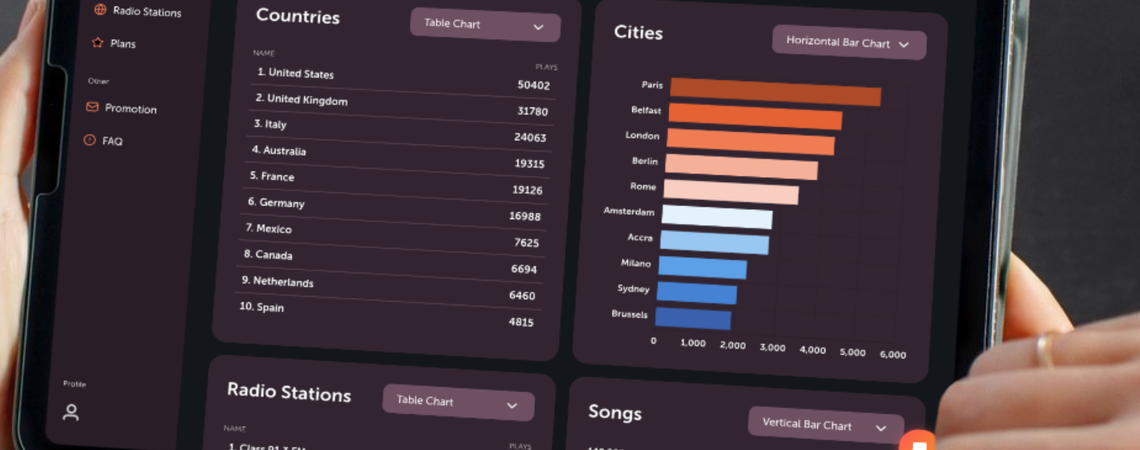Click plays value 6694
Screen dimensions: 1140x450
tap(523, 269)
